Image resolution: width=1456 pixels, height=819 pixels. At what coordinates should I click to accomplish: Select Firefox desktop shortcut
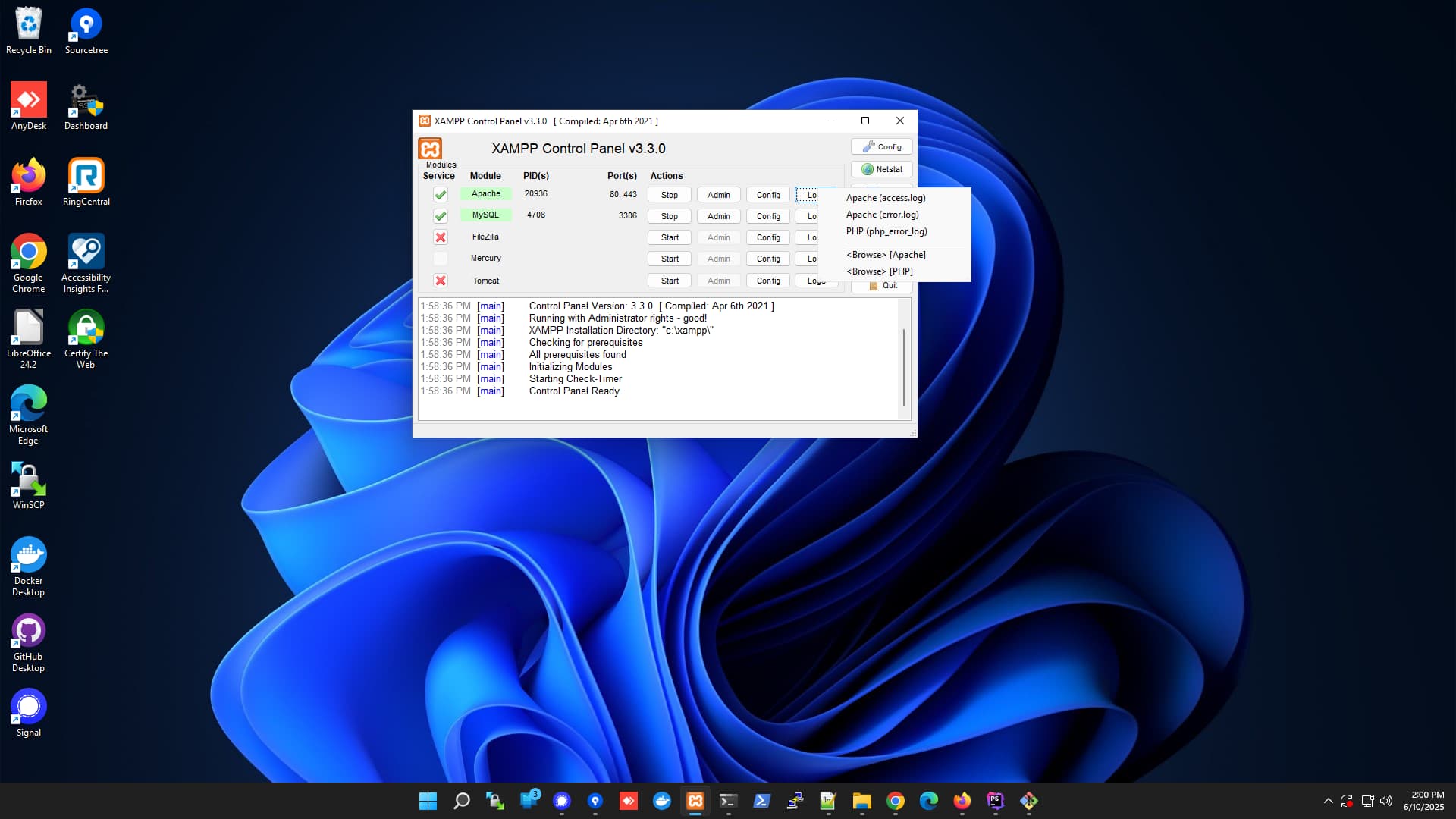pos(29,183)
